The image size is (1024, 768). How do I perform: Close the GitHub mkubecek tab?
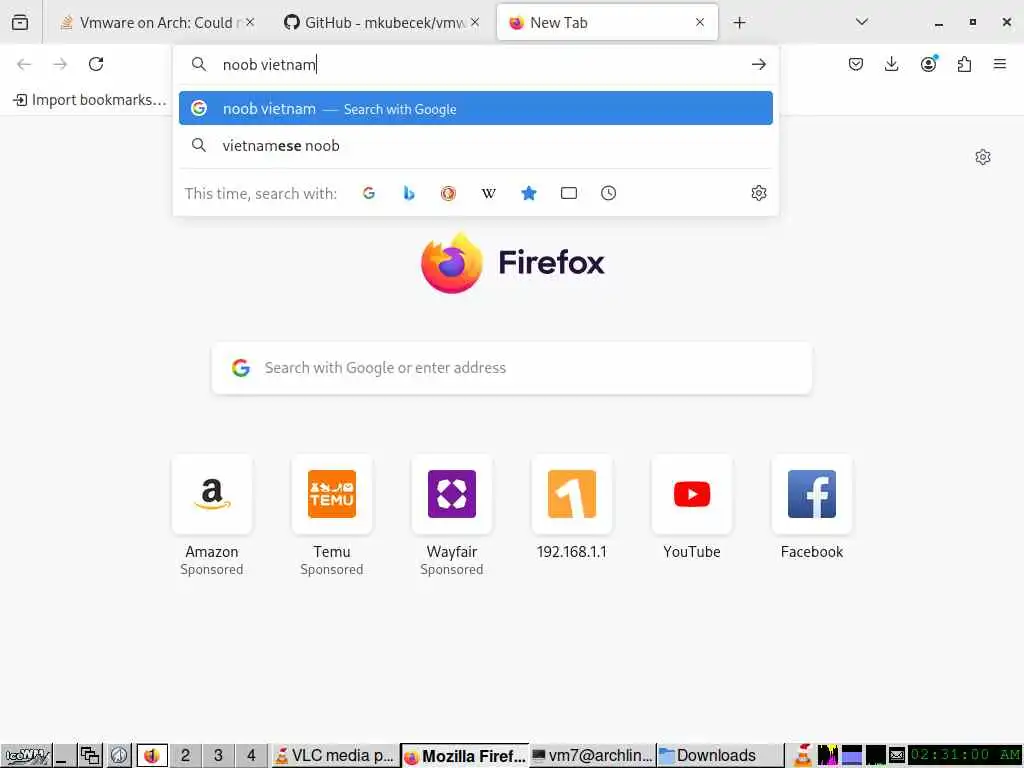pyautogui.click(x=475, y=22)
